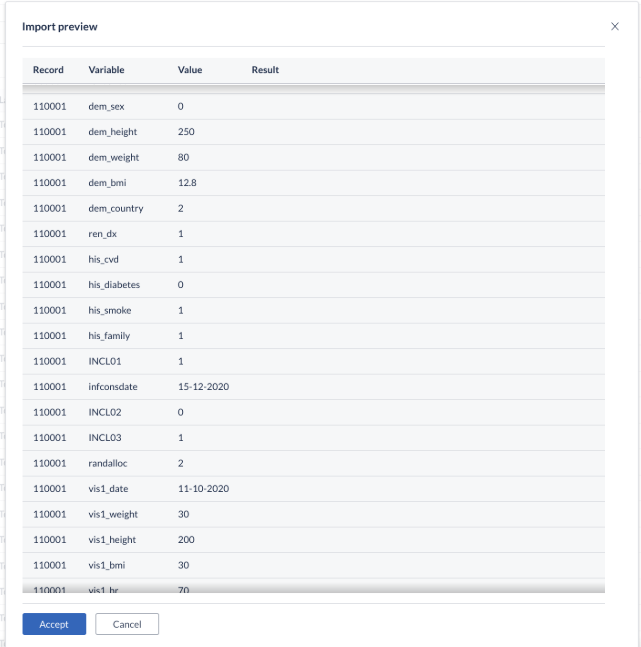Click the value 0 for INCL02
The width and height of the screenshot is (641, 647).
(180, 412)
